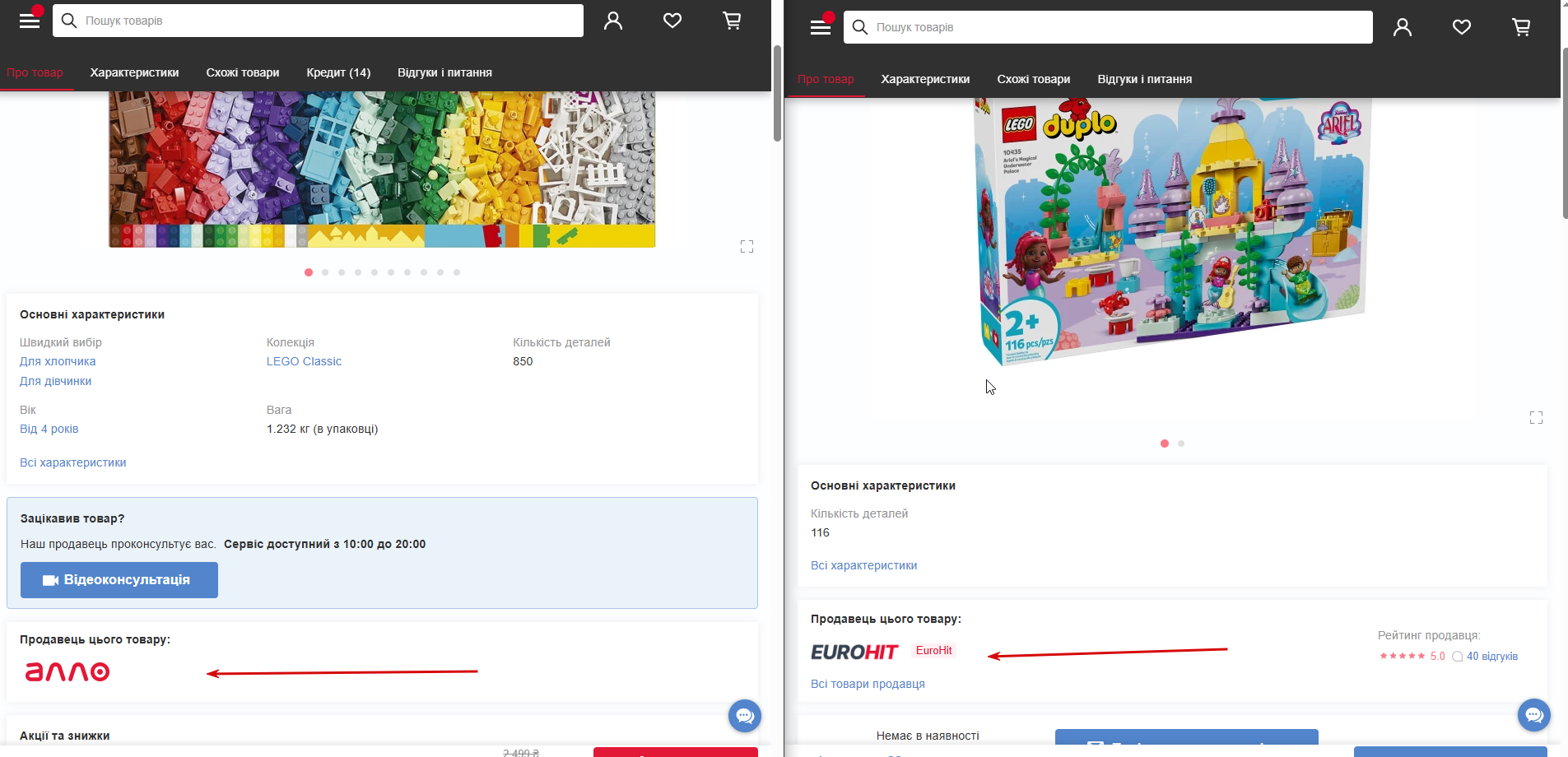Select first carousel dot in left gallery
The width and height of the screenshot is (1568, 757).
click(309, 272)
